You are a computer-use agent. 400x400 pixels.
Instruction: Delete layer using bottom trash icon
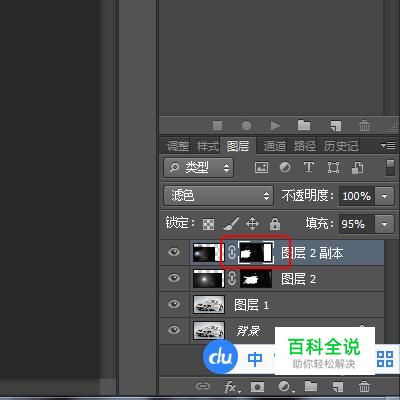pos(364,387)
